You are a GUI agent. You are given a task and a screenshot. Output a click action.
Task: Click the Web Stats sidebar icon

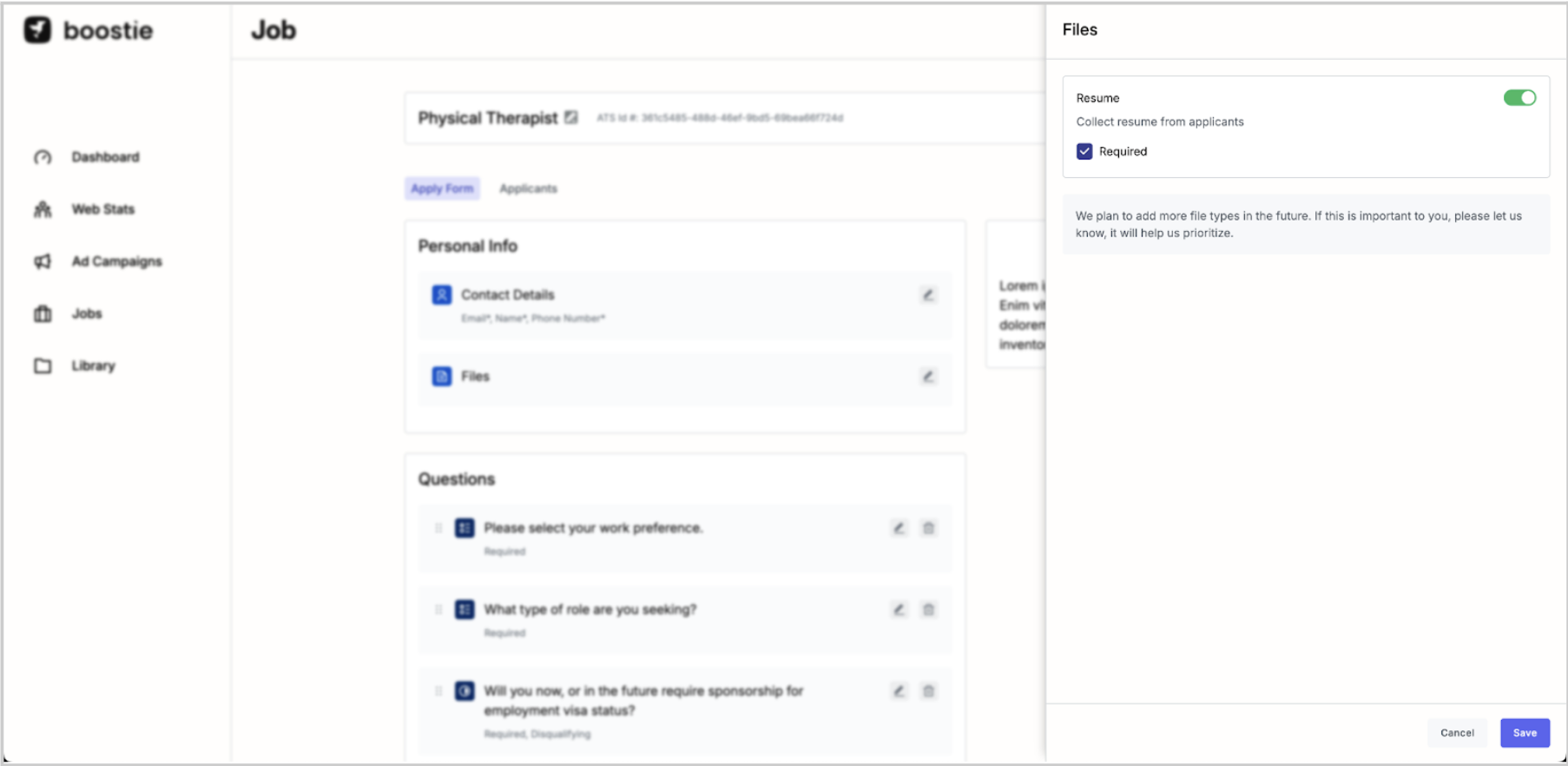pos(43,209)
